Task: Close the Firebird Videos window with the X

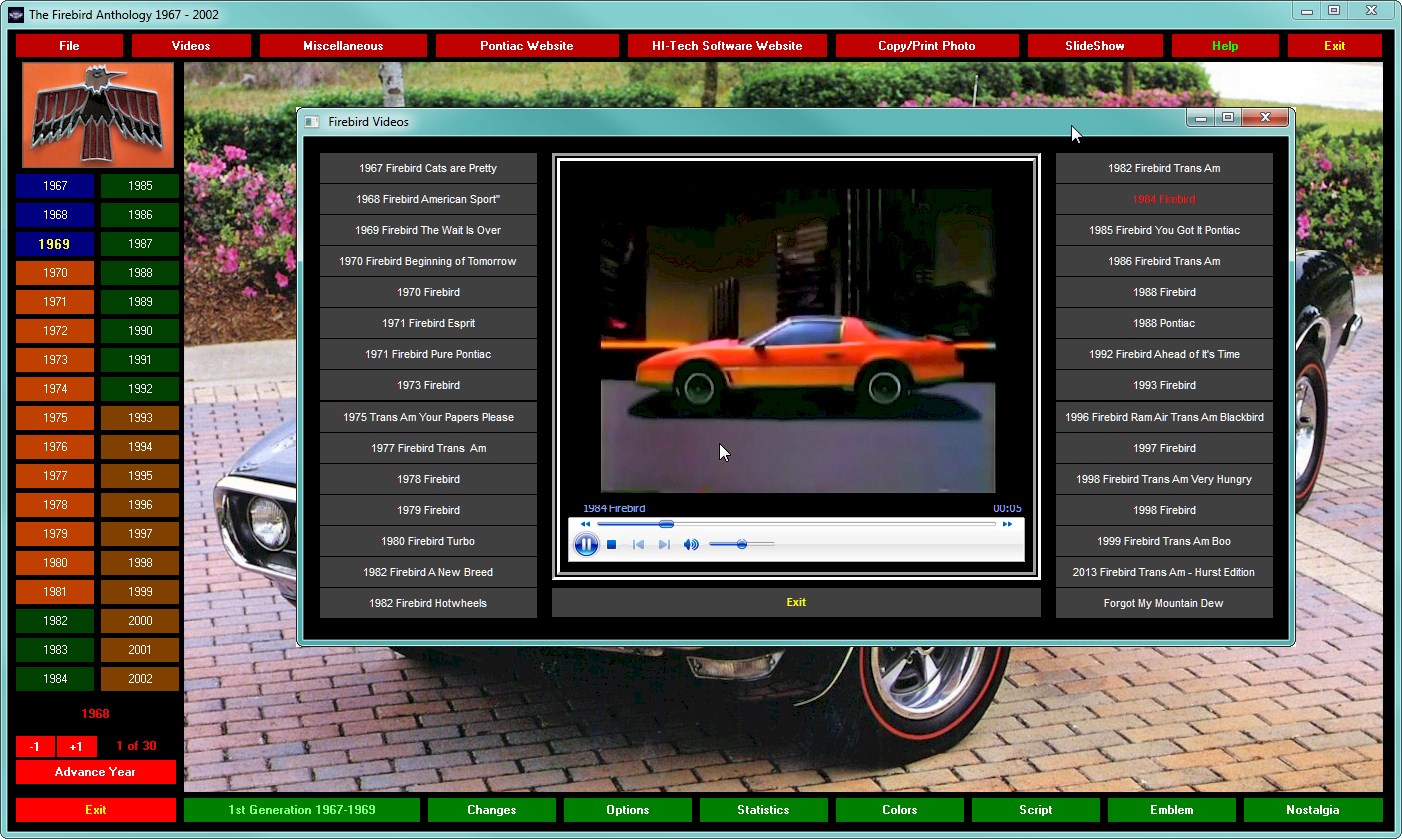Action: [1265, 117]
